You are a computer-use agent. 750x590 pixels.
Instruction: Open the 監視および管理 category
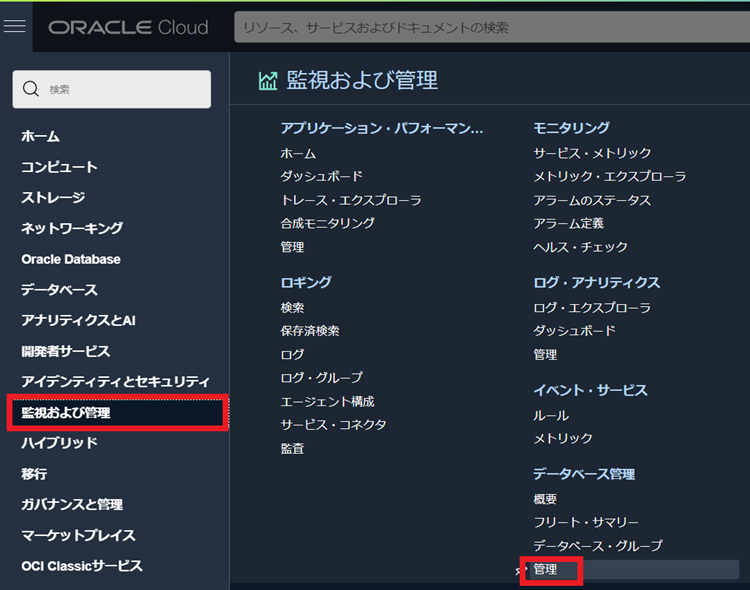coord(66,412)
